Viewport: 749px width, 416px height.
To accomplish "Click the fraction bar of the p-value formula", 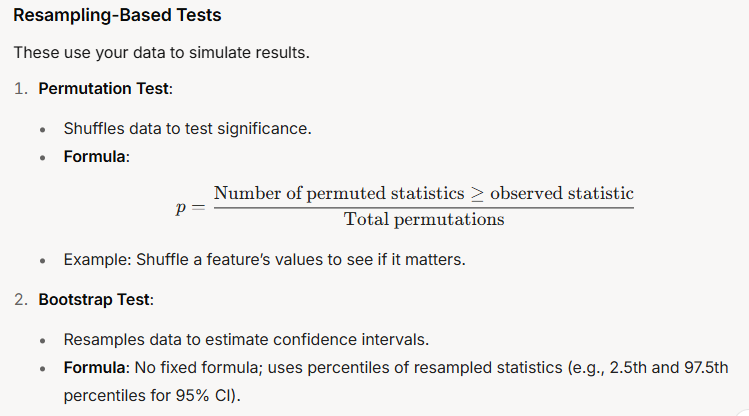I will (424, 208).
